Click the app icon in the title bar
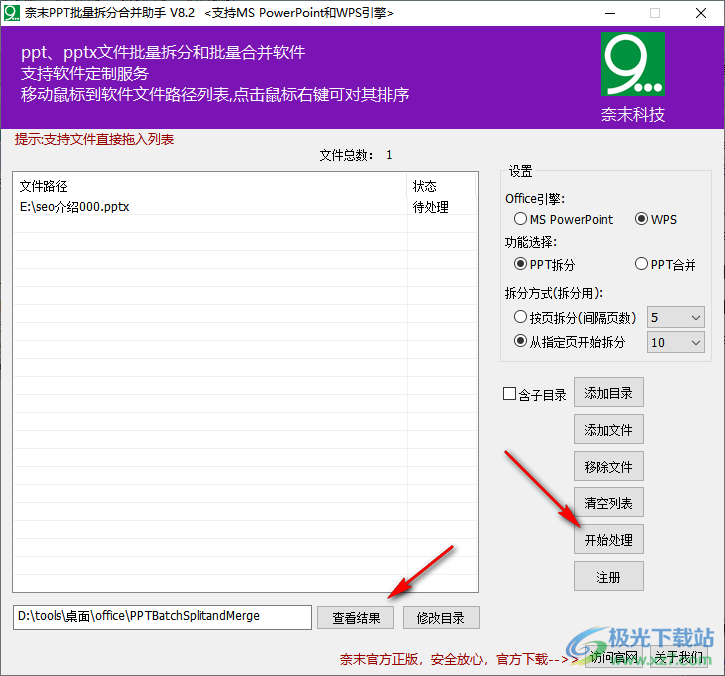Screen dimensions: 725x676 tap(11, 13)
